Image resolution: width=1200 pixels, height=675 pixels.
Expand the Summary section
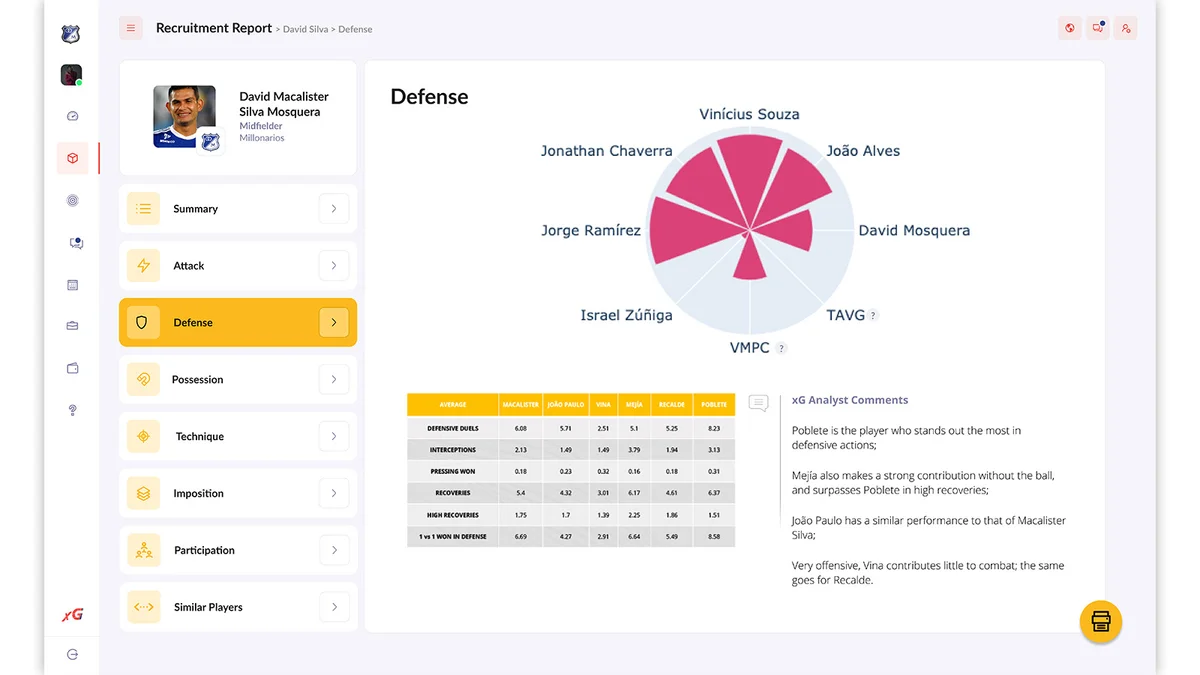(x=334, y=208)
